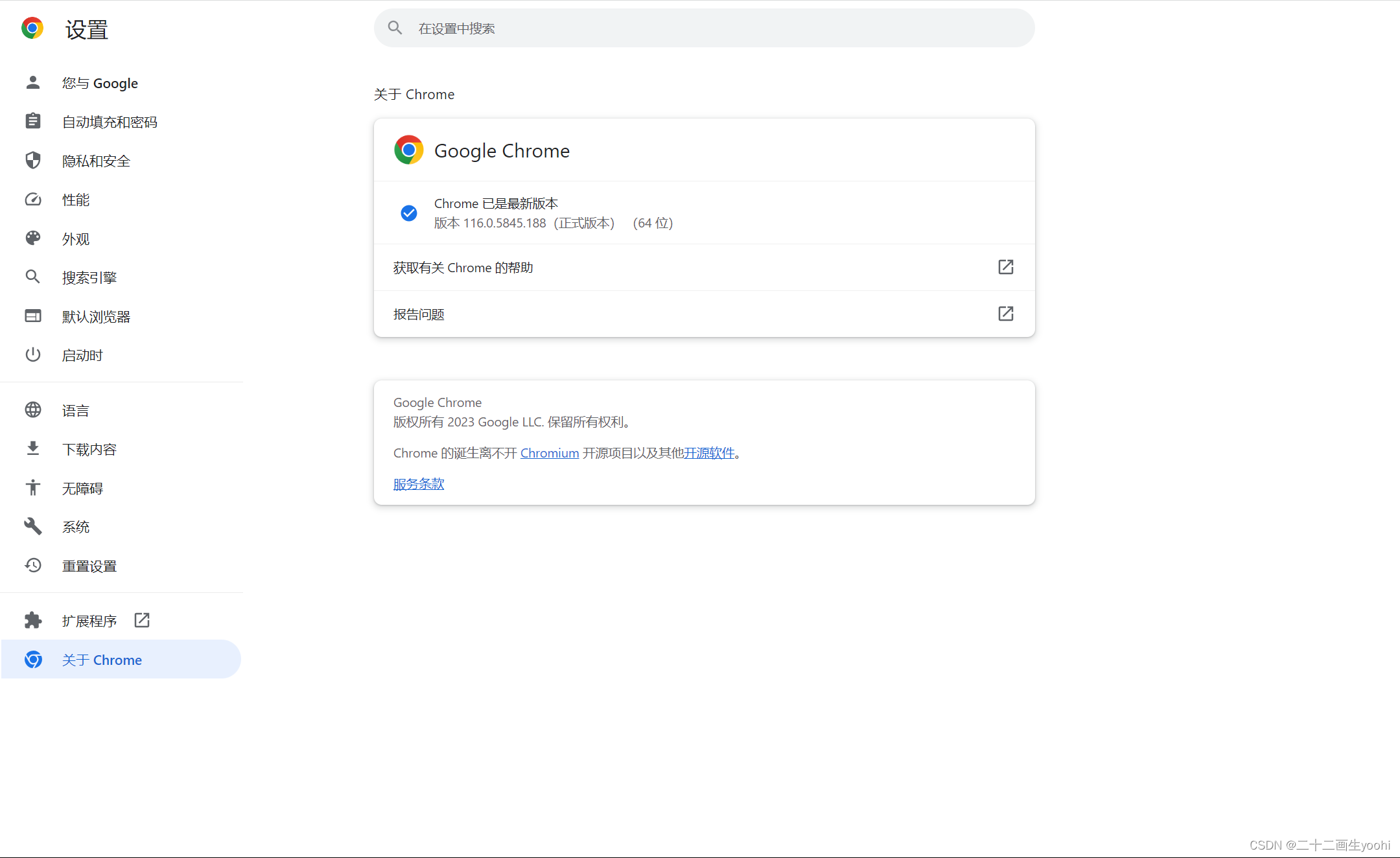1400x858 pixels.
Task: Open the 服务条款 link
Action: [419, 484]
